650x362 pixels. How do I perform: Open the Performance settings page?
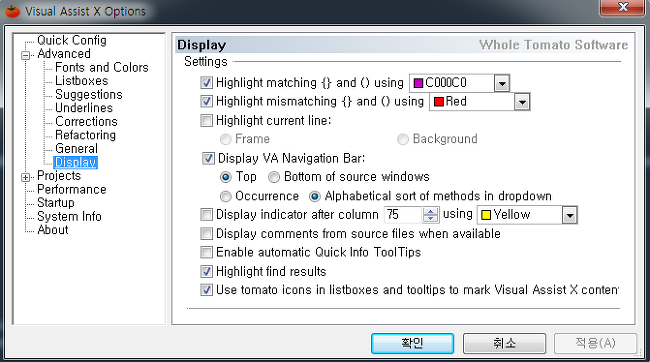click(x=72, y=190)
